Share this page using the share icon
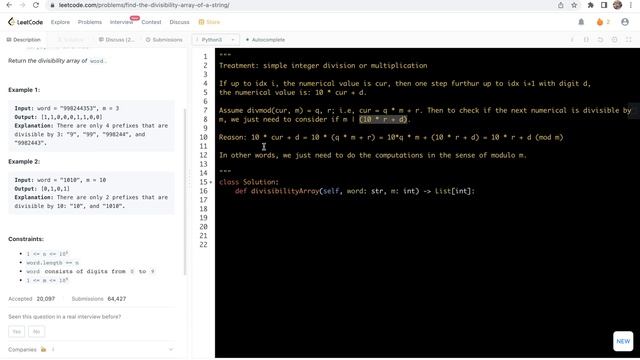 click(x=561, y=5)
